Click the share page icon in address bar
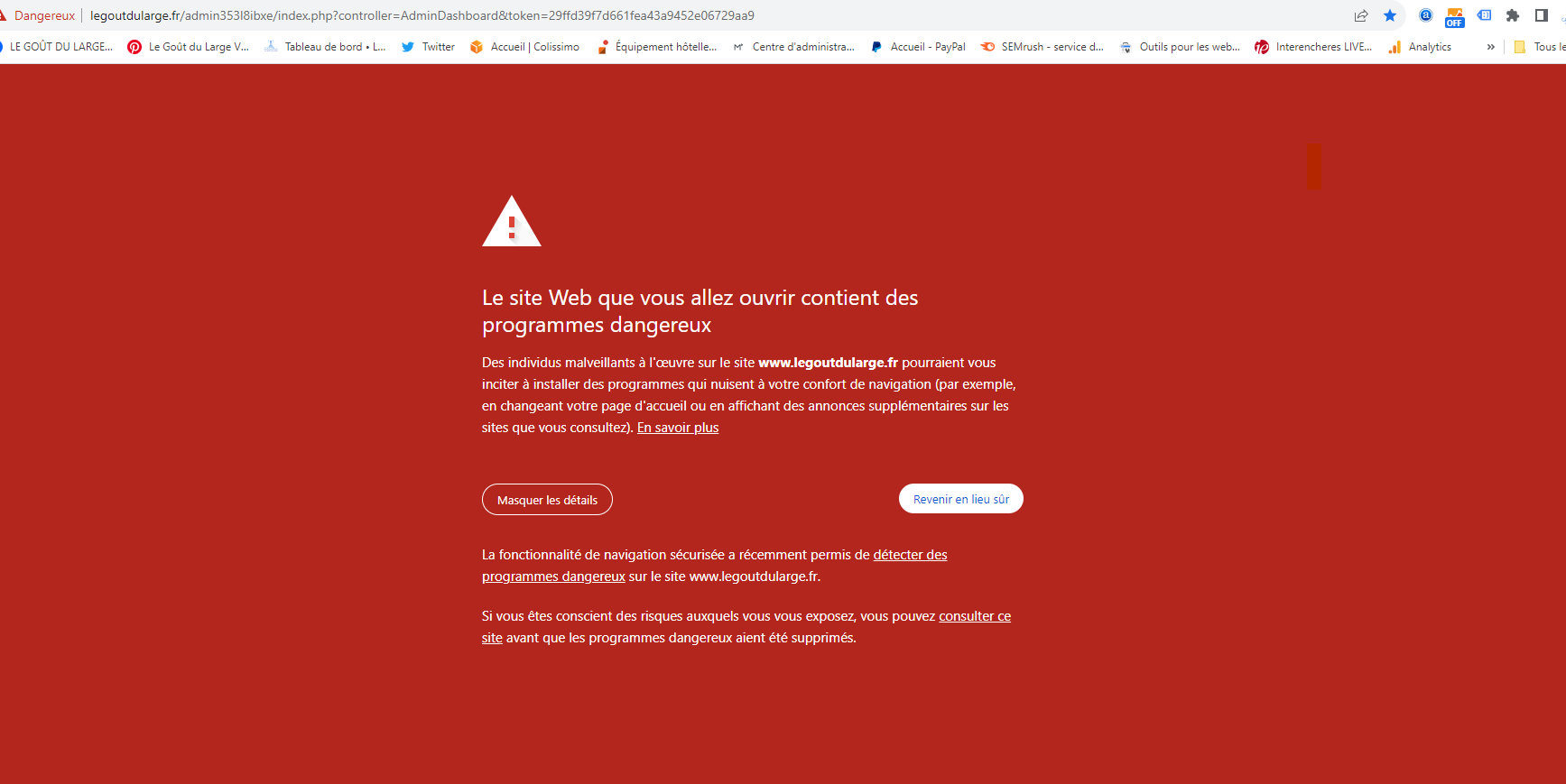 click(1361, 15)
